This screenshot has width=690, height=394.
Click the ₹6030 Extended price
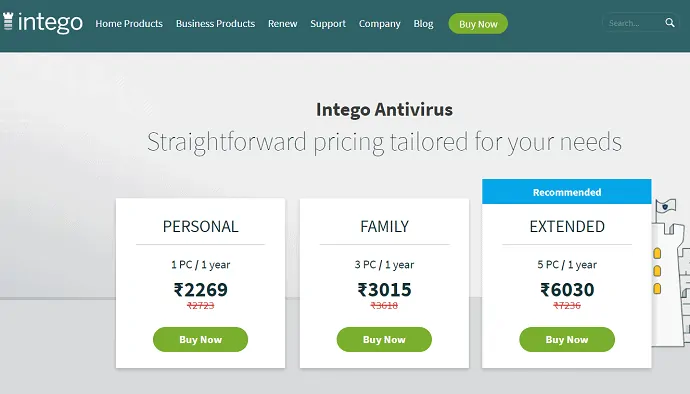tap(567, 290)
